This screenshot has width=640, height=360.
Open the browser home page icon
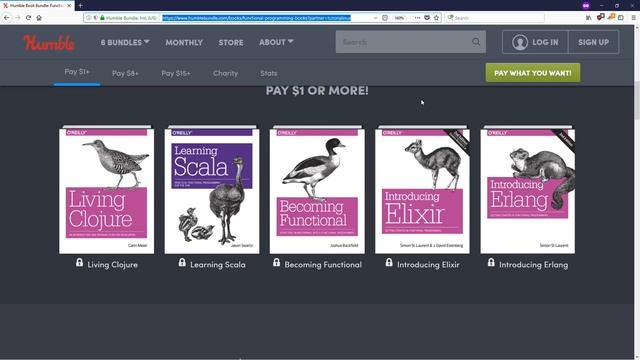(39, 18)
